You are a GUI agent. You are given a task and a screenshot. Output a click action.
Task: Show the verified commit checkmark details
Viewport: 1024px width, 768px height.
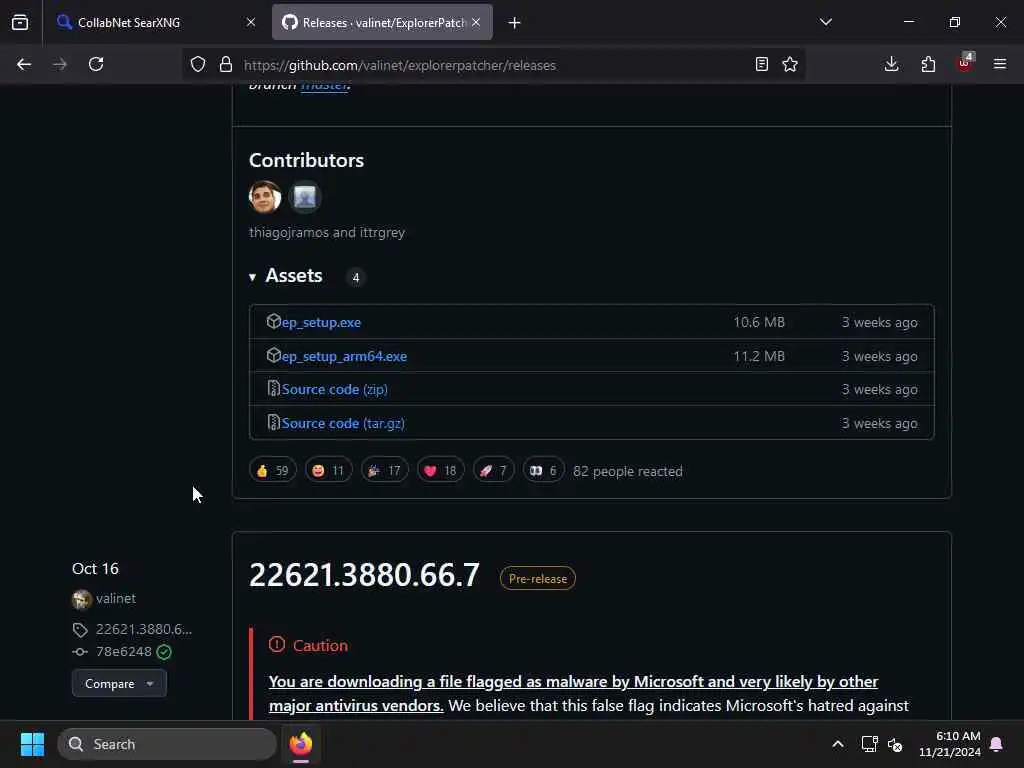tap(164, 652)
